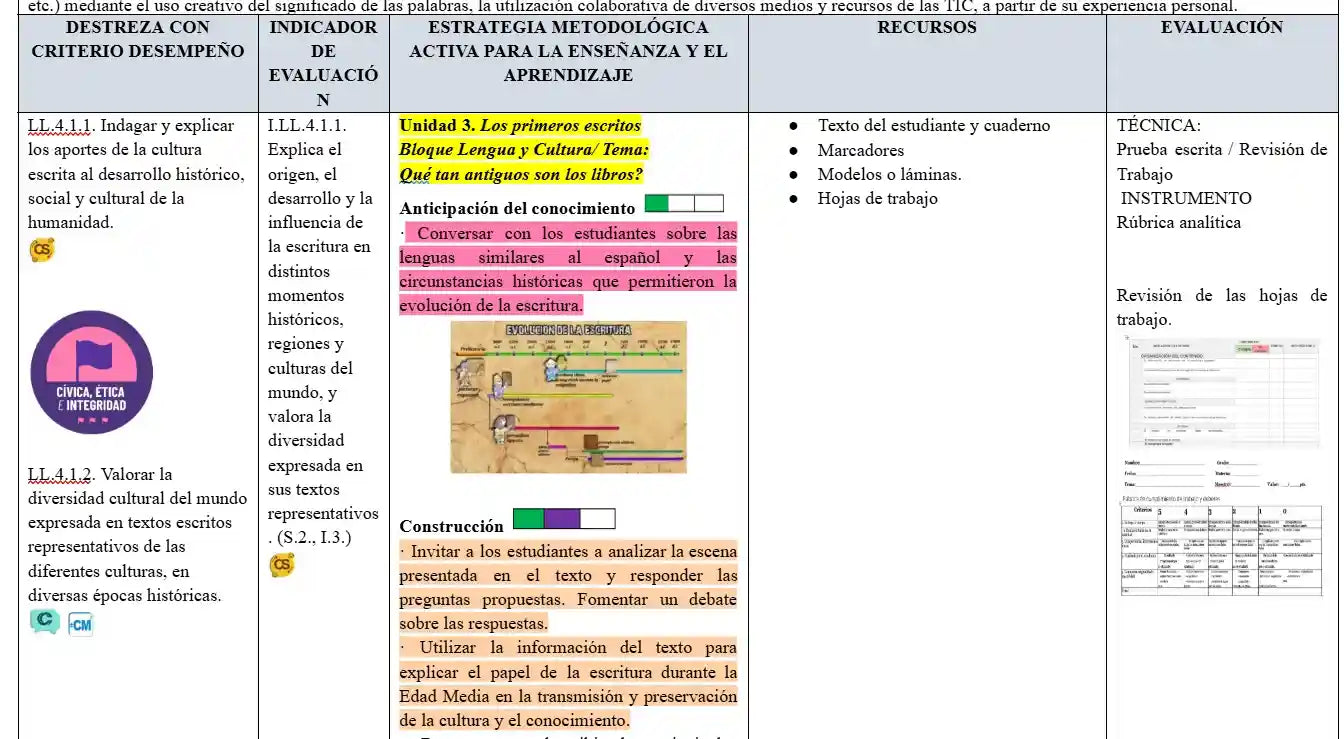The image size is (1344, 739).
Task: Click the Destreza con Criterio Desempeño header
Action: pyautogui.click(x=138, y=39)
